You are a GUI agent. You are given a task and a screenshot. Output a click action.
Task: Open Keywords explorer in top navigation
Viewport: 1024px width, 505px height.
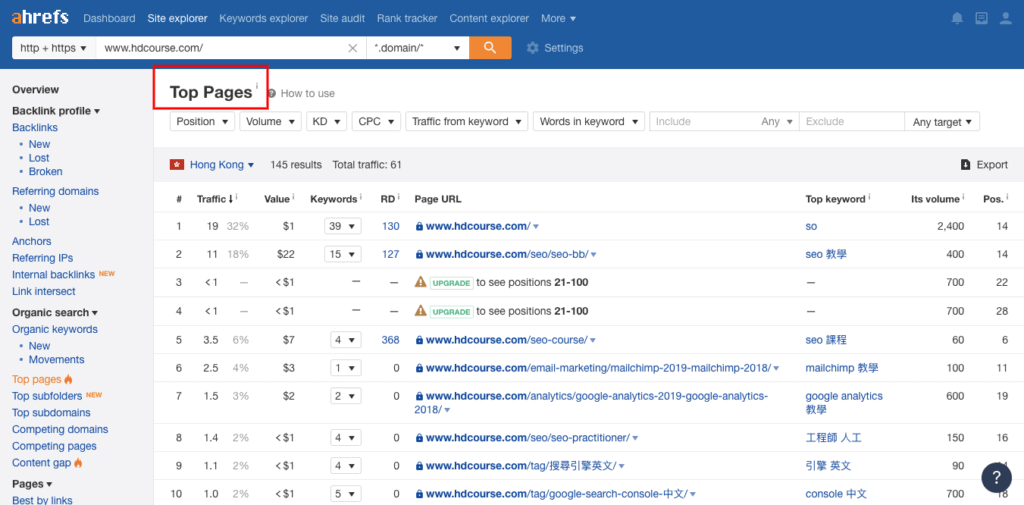click(x=263, y=18)
